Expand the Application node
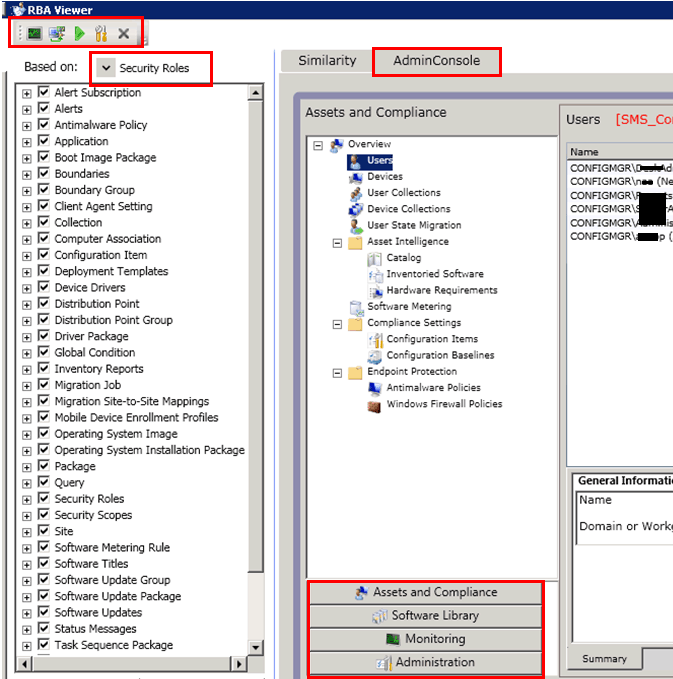The height and width of the screenshot is (679, 673). coord(27,142)
